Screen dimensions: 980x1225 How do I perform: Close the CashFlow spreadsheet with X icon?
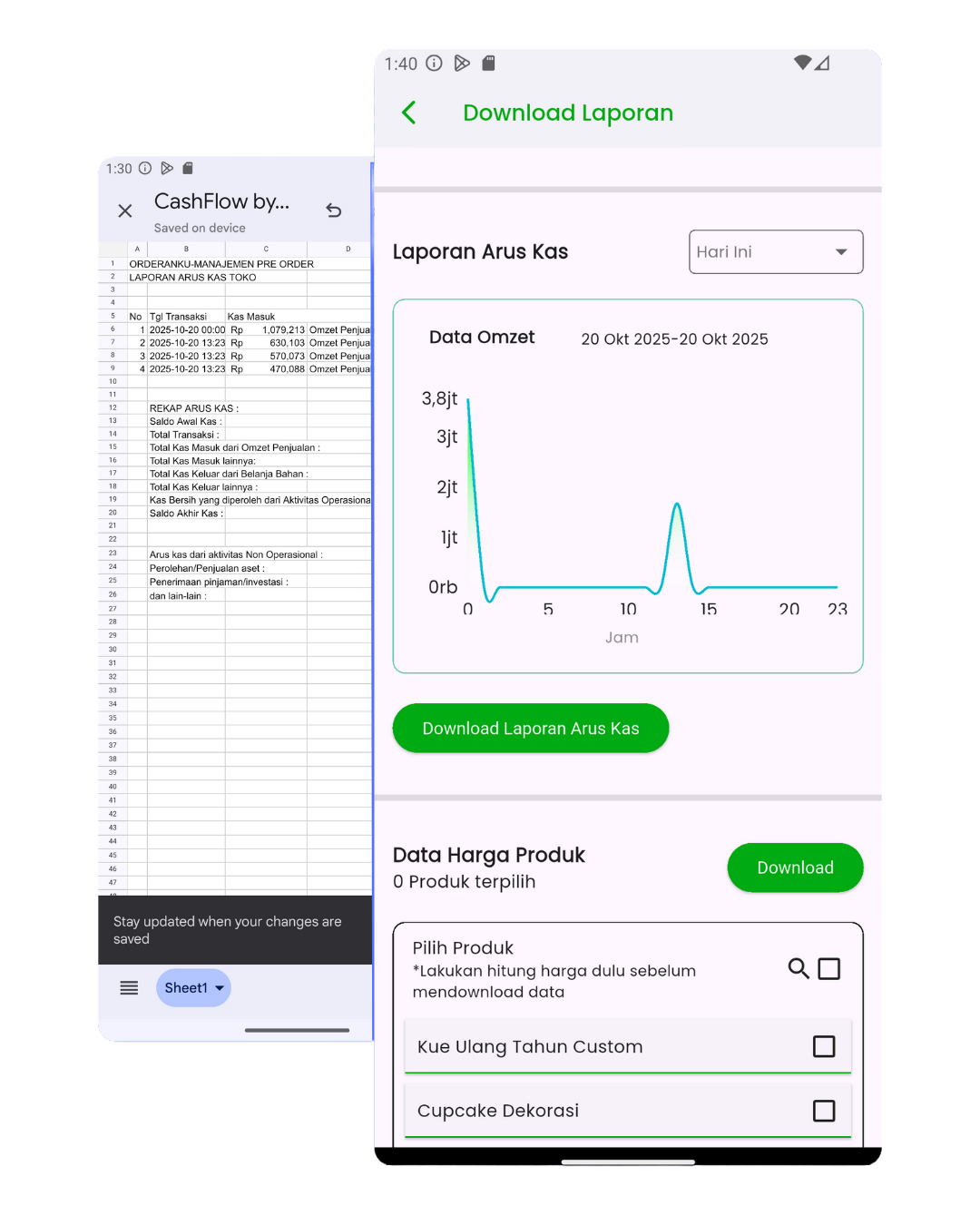[x=125, y=211]
